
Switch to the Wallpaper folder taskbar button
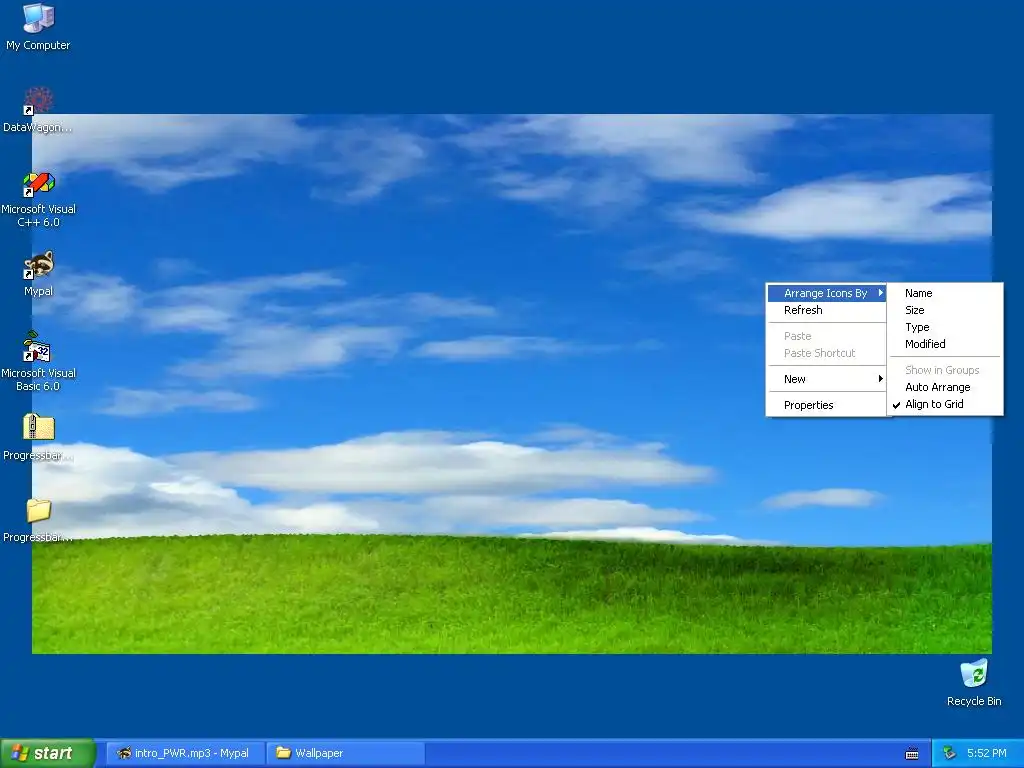pyautogui.click(x=346, y=753)
